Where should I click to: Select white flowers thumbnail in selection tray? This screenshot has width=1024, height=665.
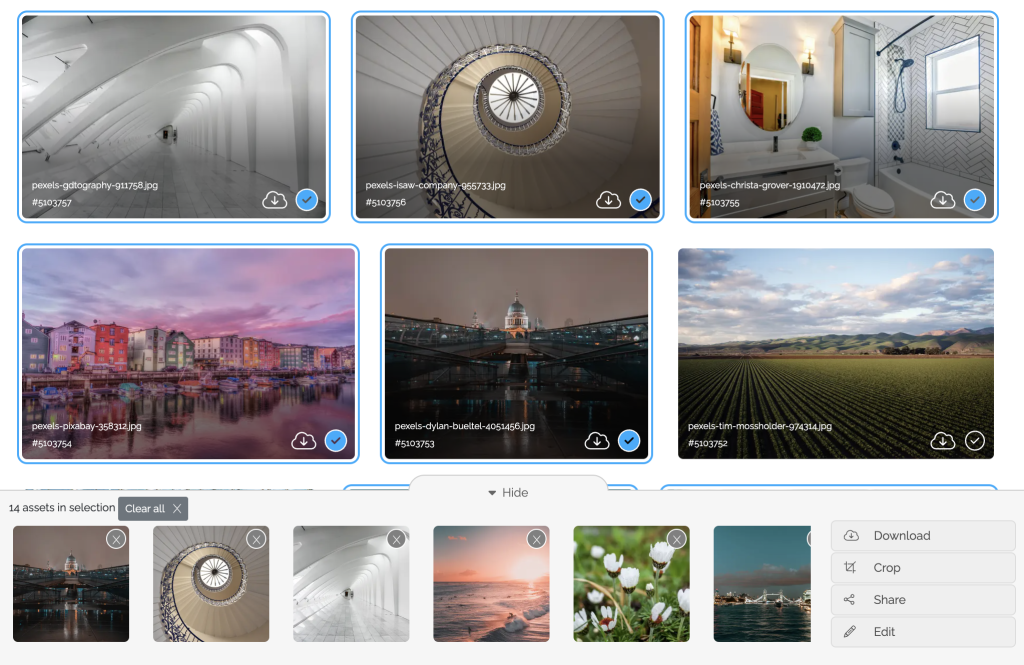[x=632, y=584]
